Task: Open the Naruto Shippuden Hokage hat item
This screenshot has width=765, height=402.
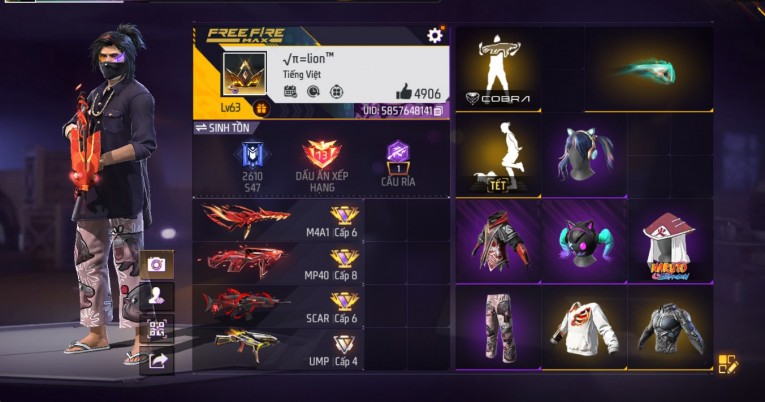Action: point(670,241)
